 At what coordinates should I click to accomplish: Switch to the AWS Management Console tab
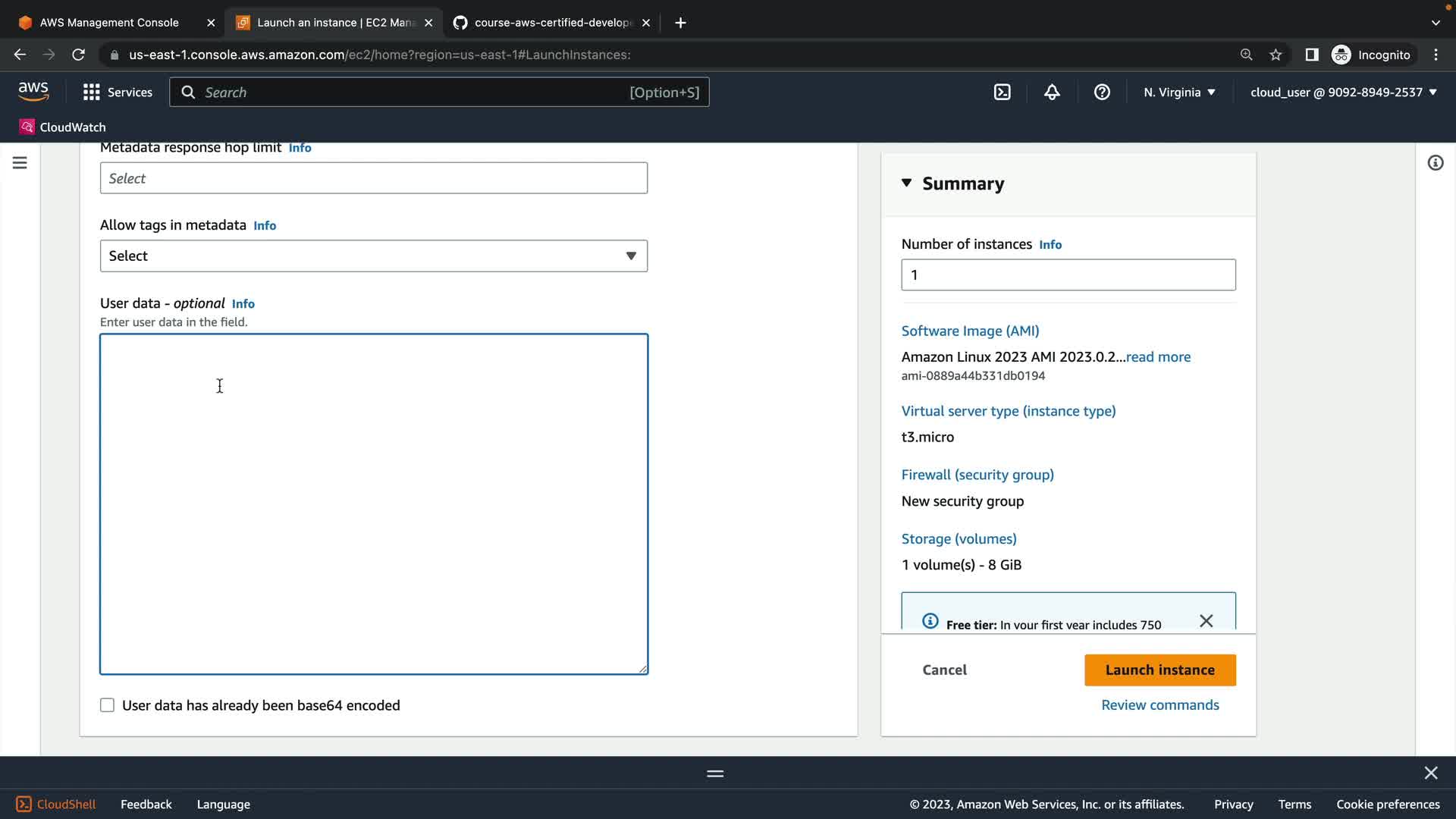(109, 23)
